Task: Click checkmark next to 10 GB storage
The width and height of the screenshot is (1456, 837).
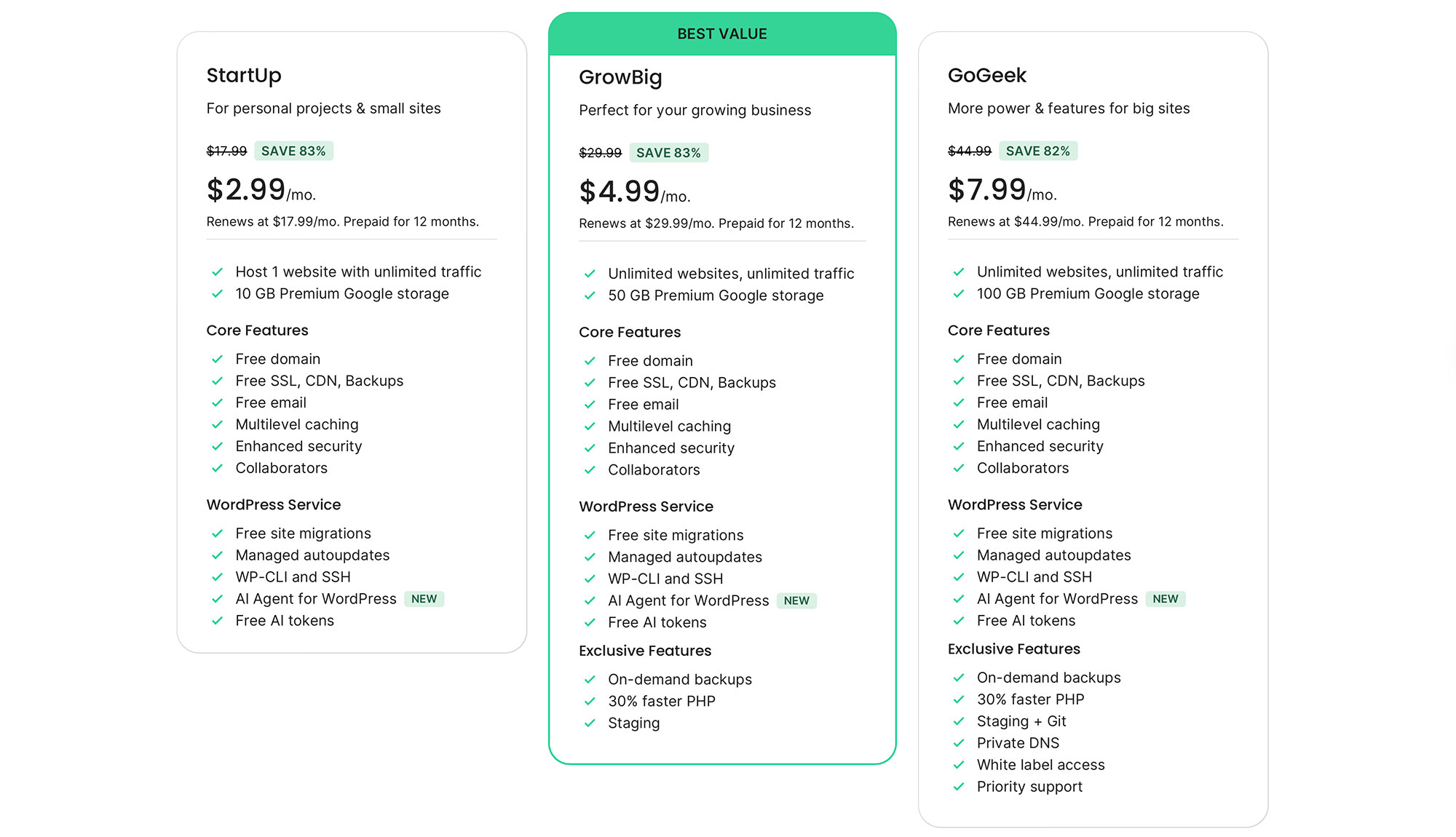Action: [217, 294]
